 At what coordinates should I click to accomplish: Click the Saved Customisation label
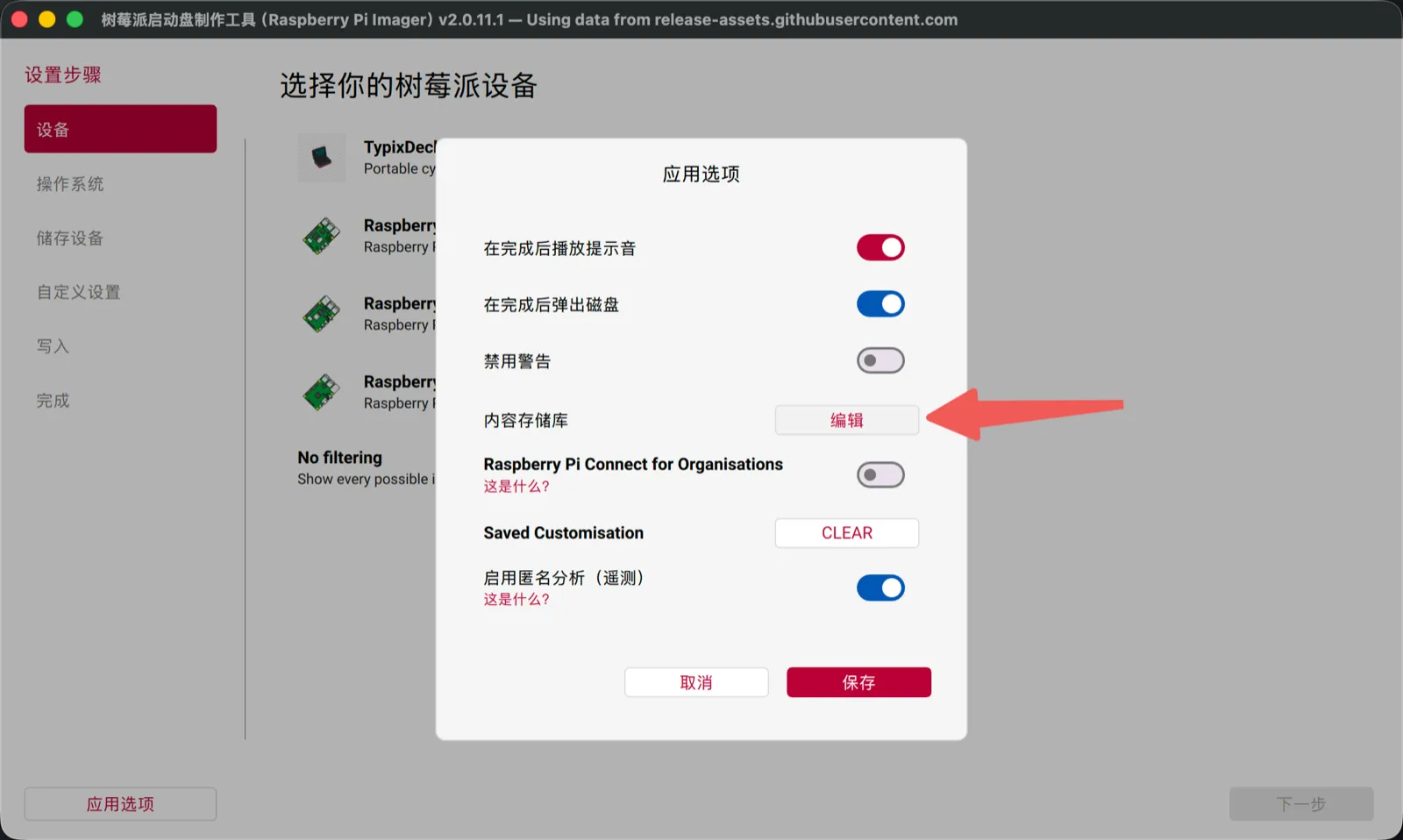[x=564, y=533]
